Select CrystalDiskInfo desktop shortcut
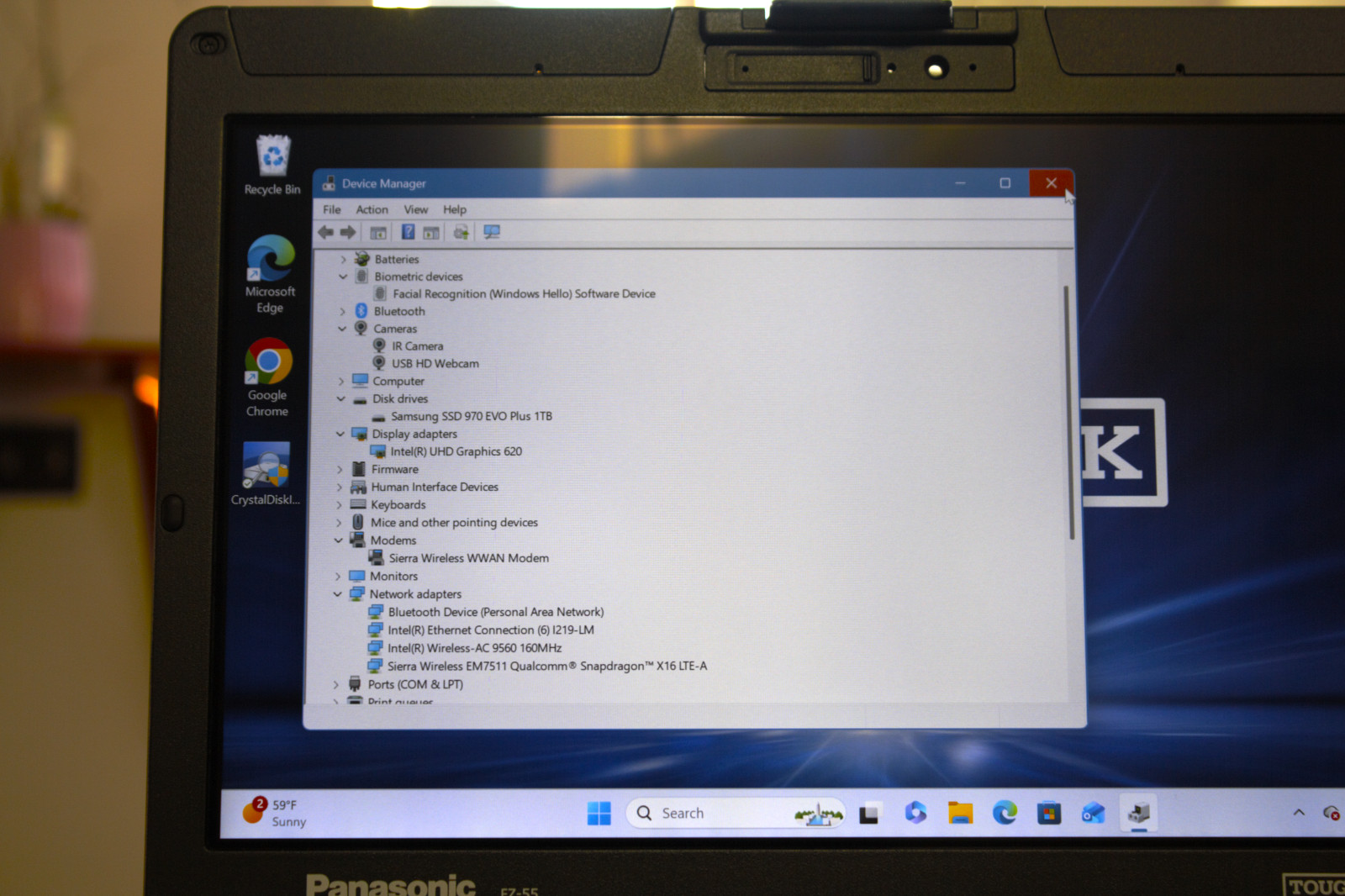This screenshot has height=896, width=1345. [266, 473]
